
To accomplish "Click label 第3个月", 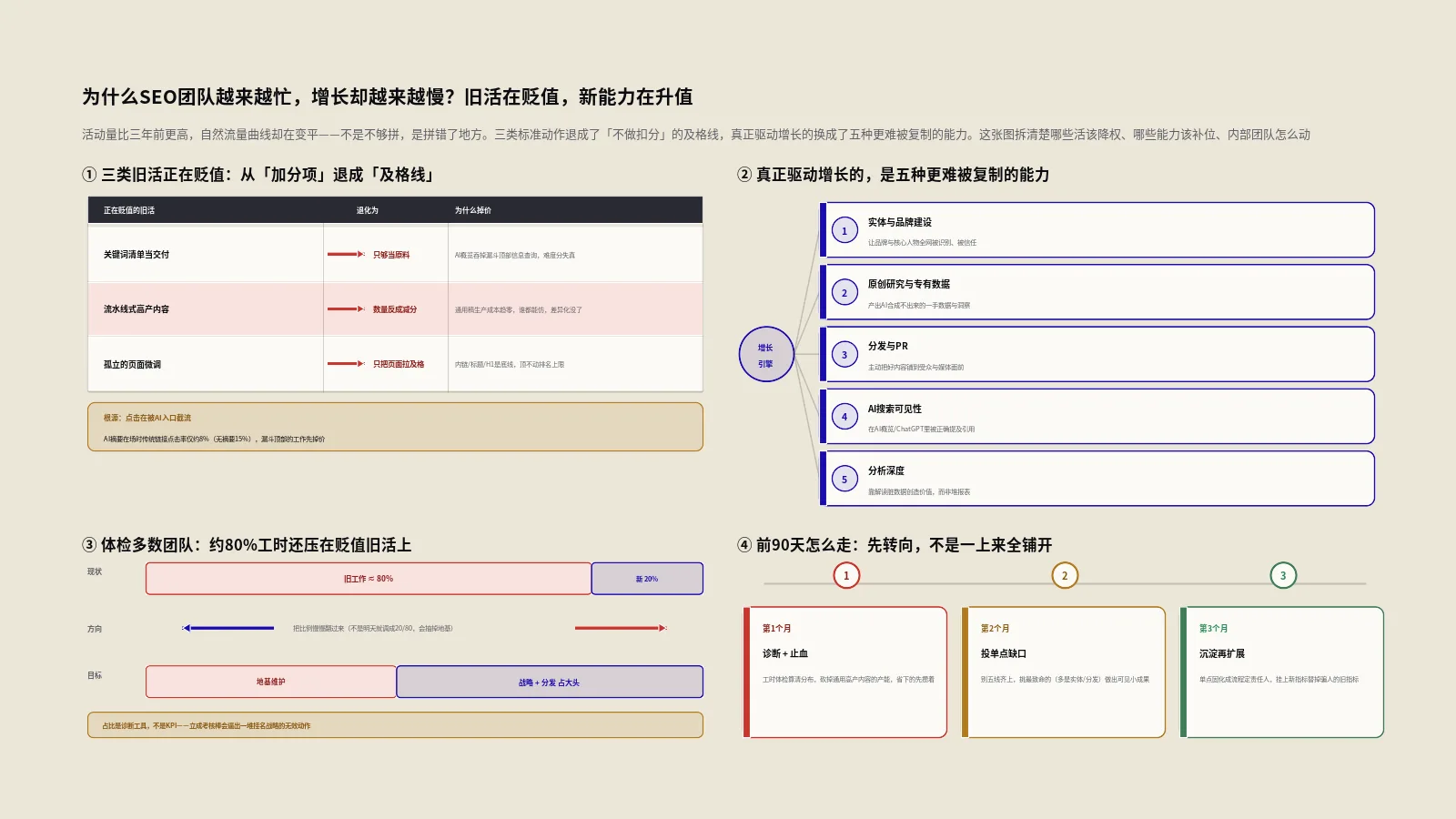I will tap(1213, 629).
